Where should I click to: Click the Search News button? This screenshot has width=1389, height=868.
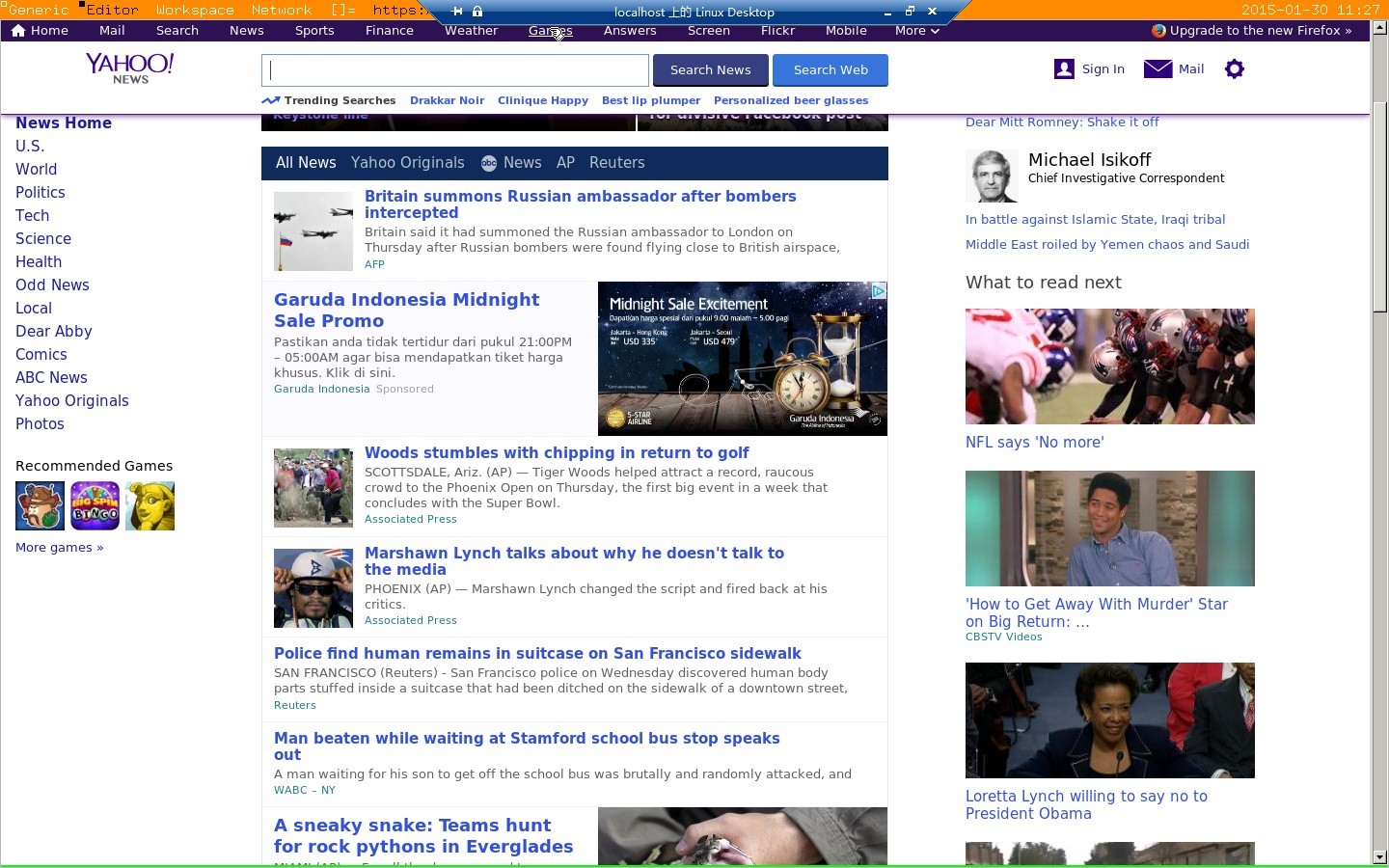click(711, 70)
